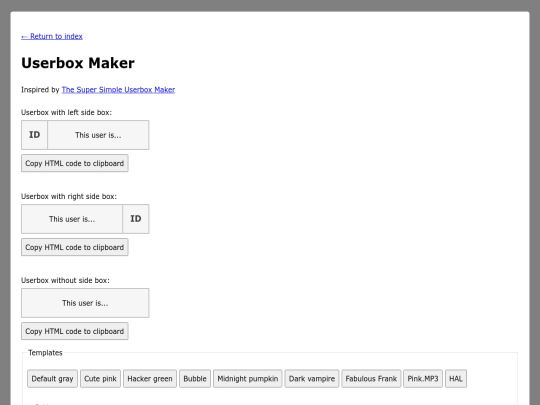Apply the Dark vampire template

[x=312, y=379]
